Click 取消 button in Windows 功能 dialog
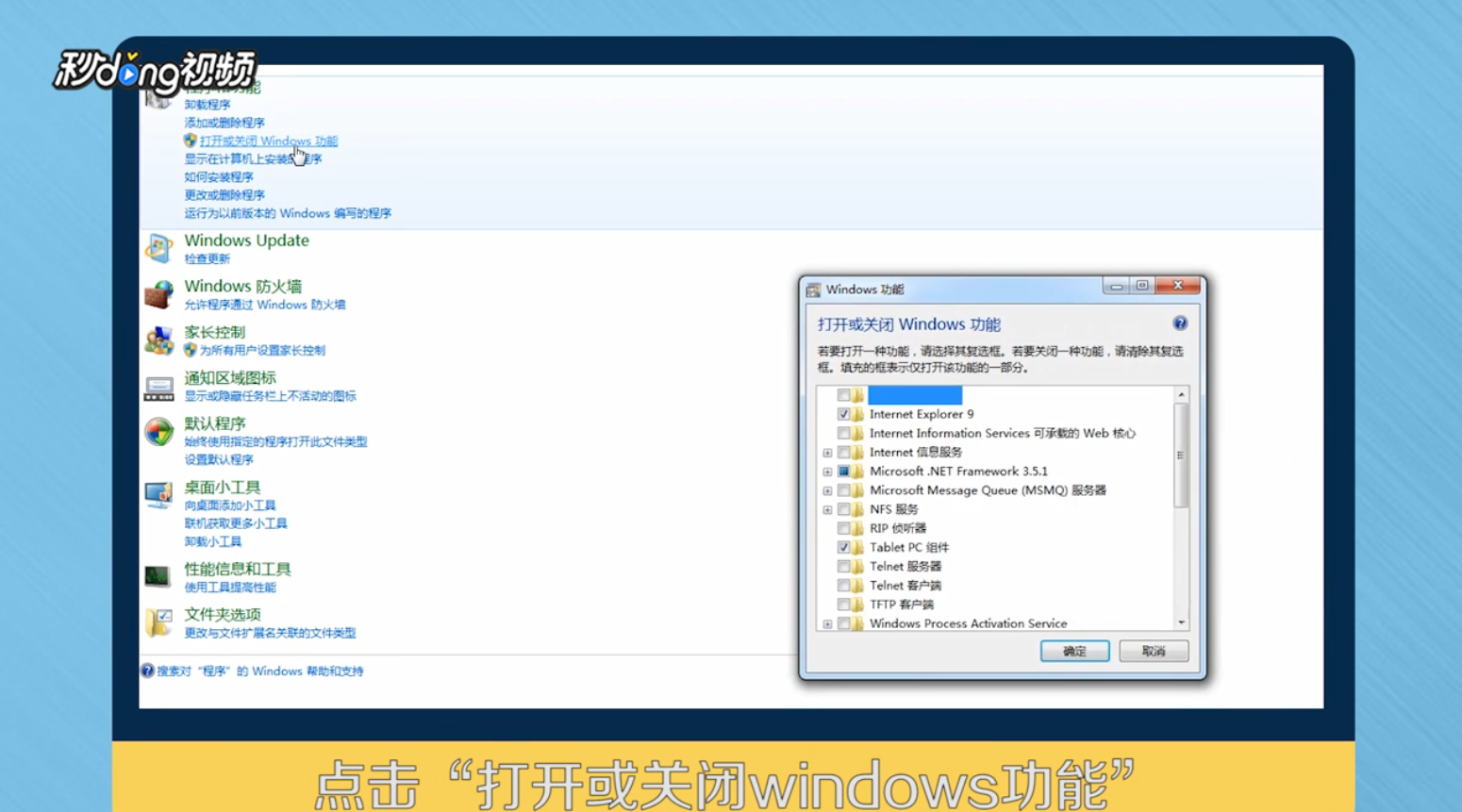The height and width of the screenshot is (812, 1462). 1154,651
